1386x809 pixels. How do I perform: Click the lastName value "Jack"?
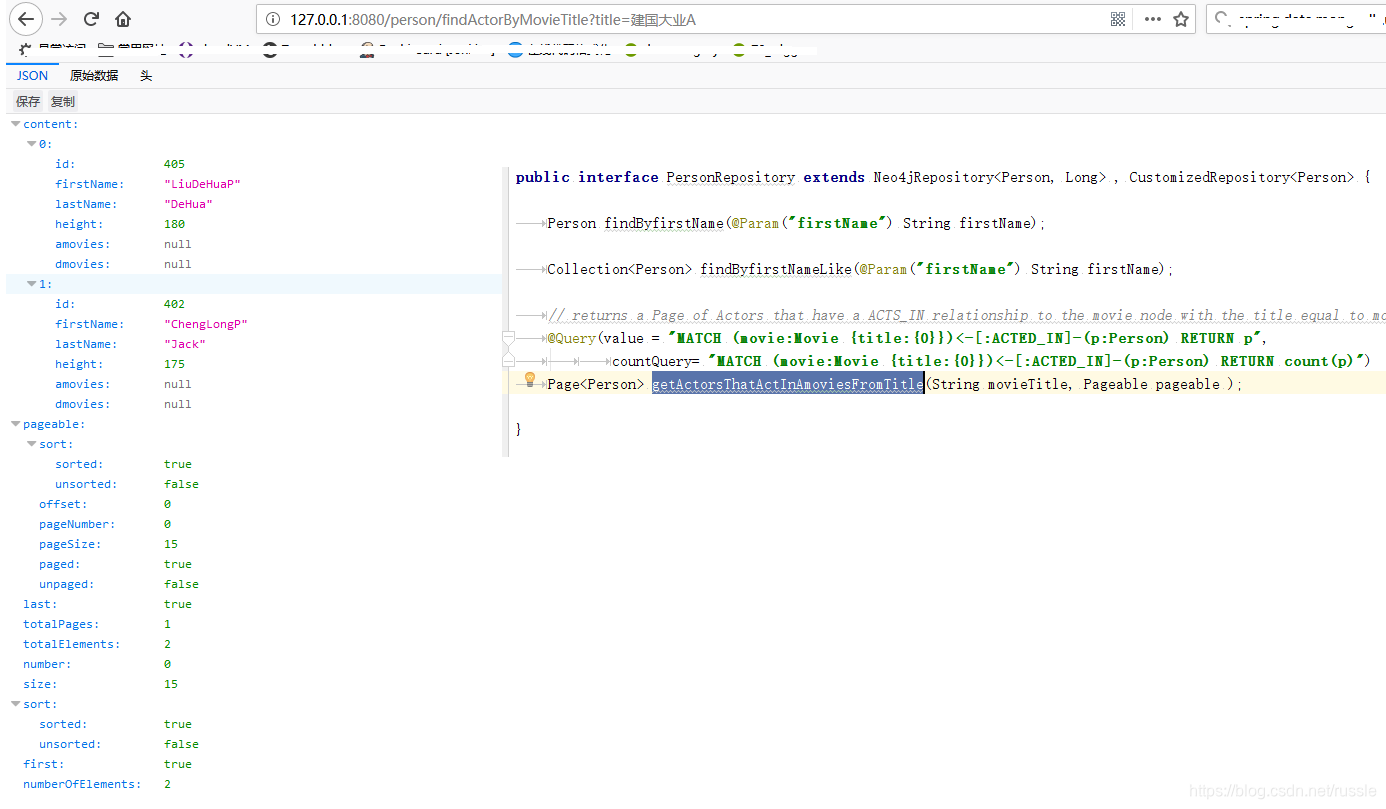tap(185, 344)
